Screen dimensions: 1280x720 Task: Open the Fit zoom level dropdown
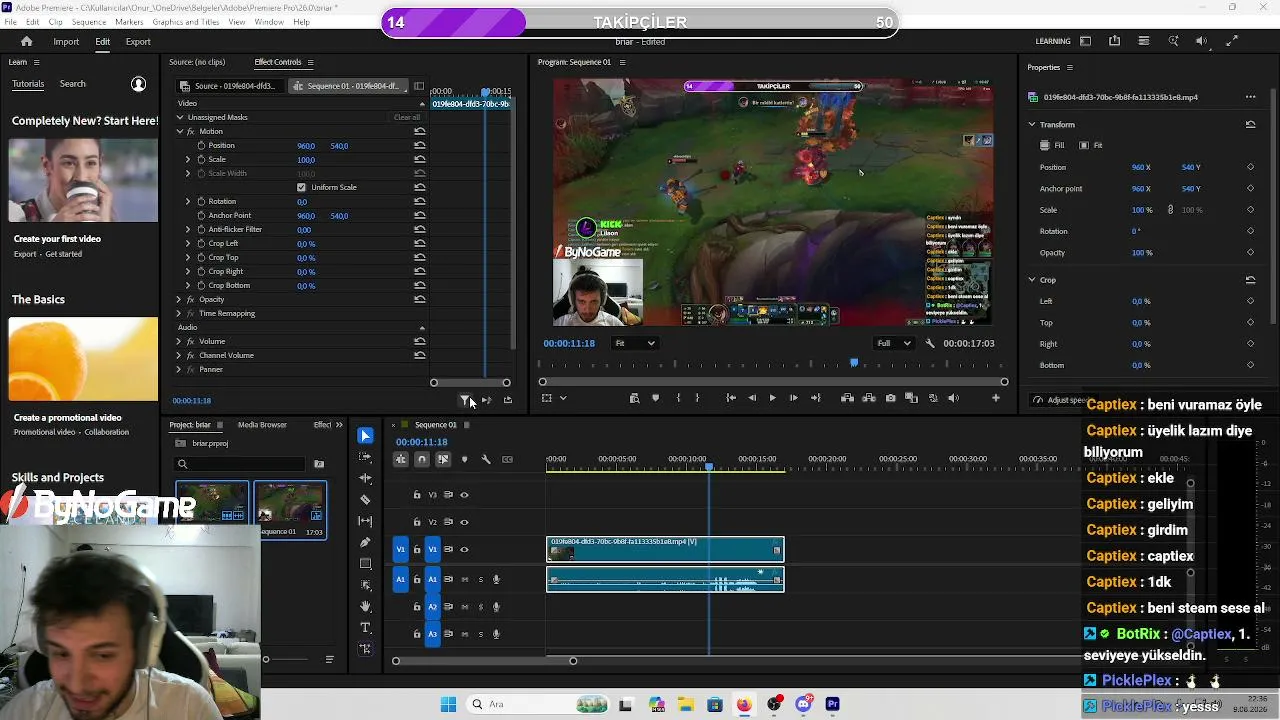point(634,343)
